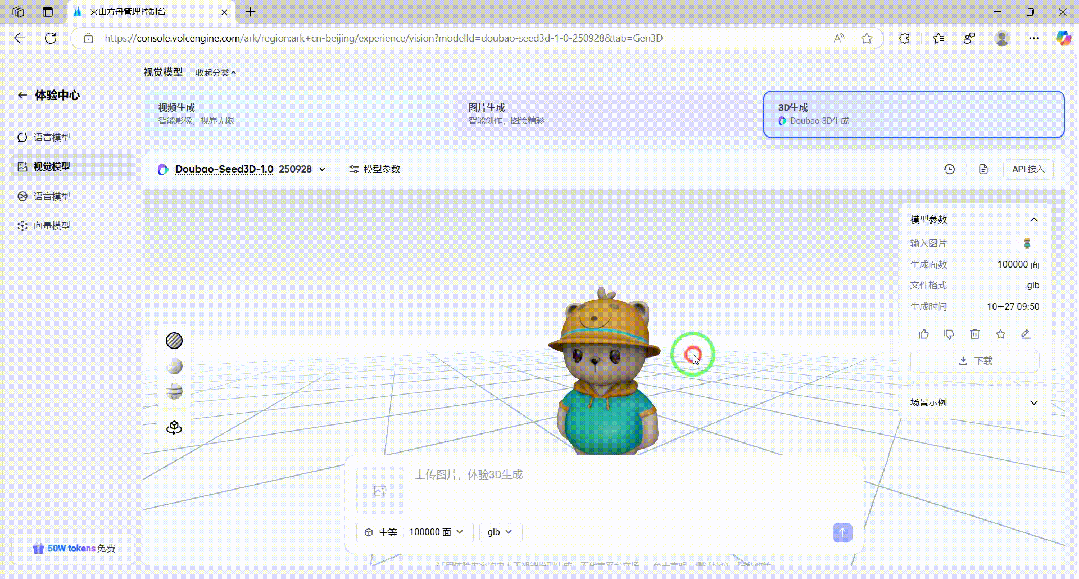This screenshot has width=1079, height=579.
Task: Click the thumbs-down dislike icon
Action: [949, 334]
